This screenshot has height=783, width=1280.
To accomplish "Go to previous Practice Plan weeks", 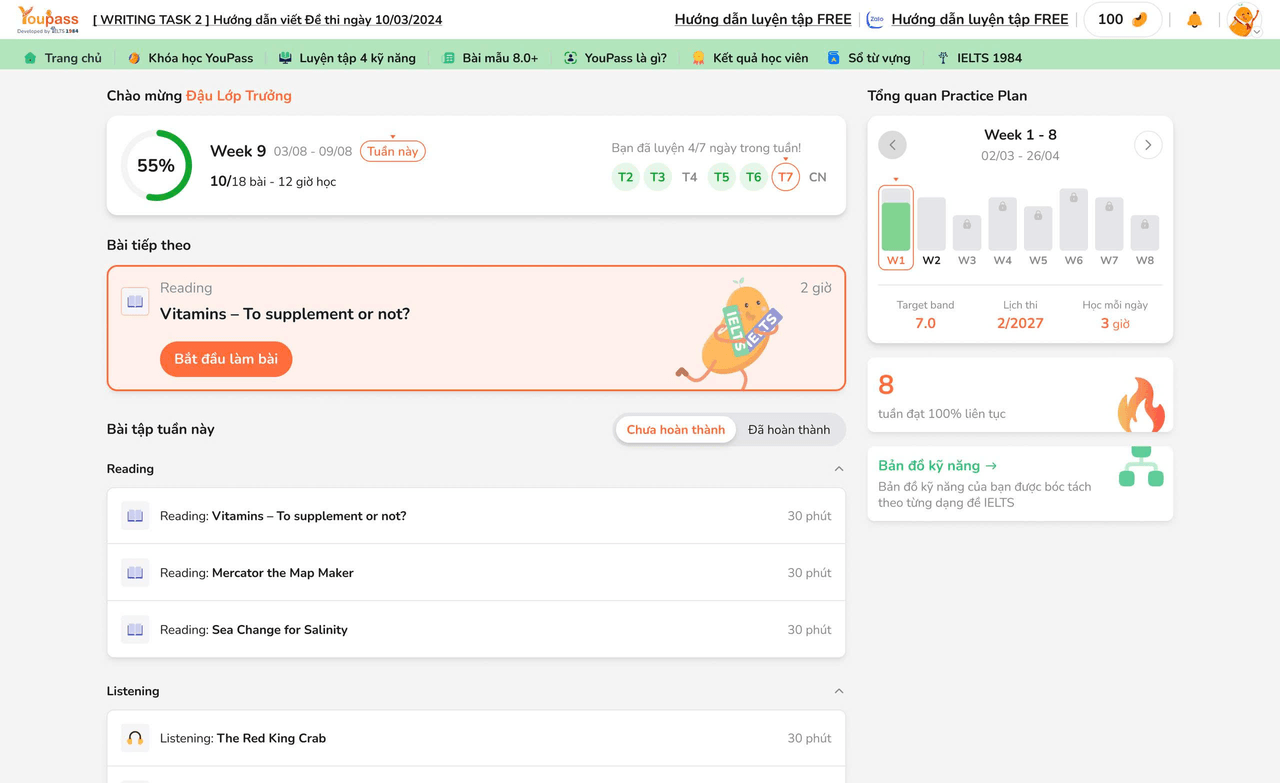I will coord(892,145).
